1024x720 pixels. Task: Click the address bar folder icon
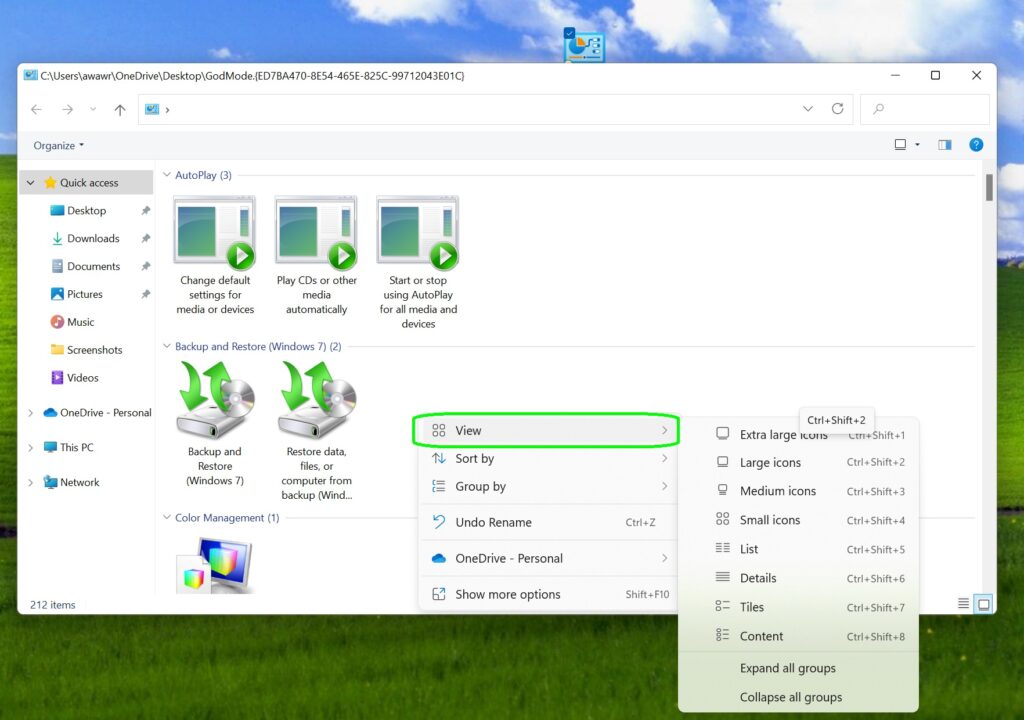152,109
